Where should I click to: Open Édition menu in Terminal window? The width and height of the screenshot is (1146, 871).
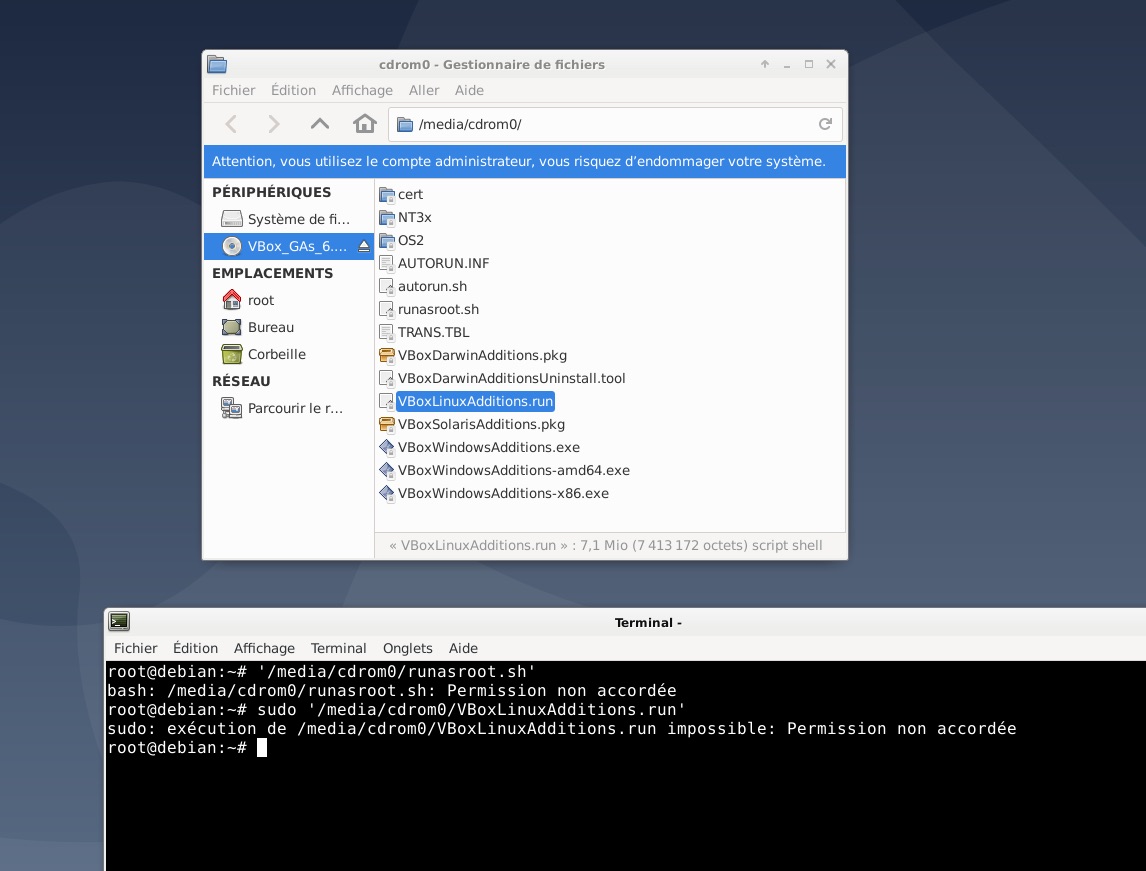click(195, 648)
